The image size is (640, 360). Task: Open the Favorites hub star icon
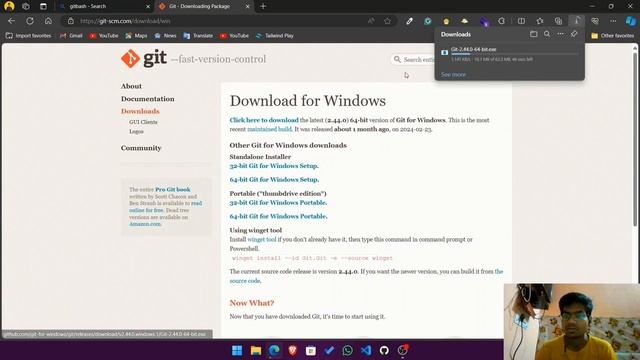[540, 21]
